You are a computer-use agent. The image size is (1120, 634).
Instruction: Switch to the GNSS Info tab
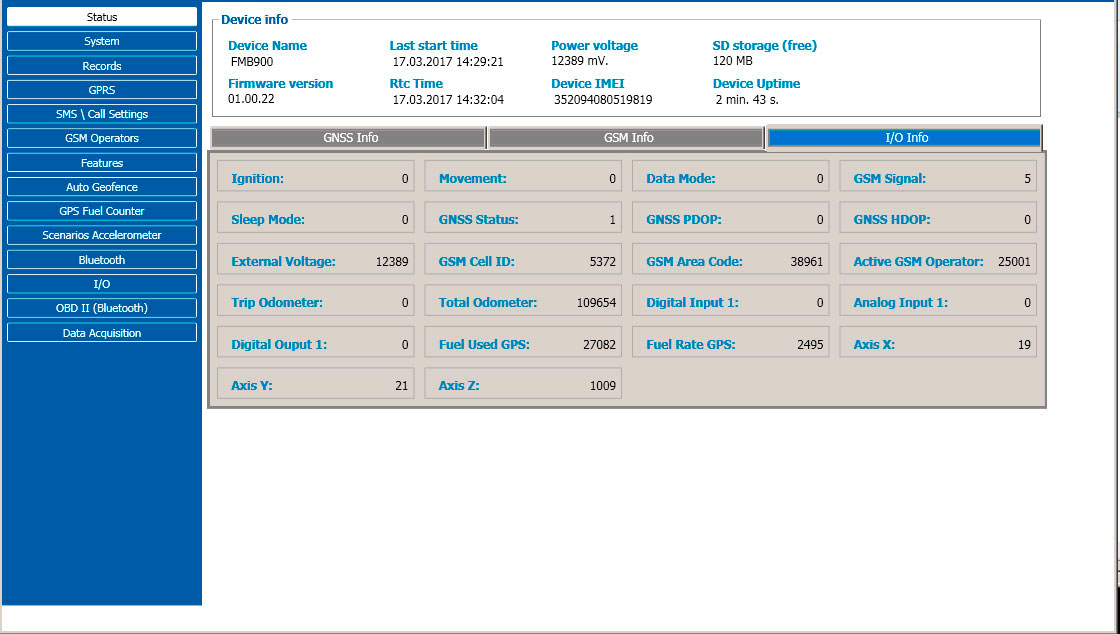pos(349,138)
